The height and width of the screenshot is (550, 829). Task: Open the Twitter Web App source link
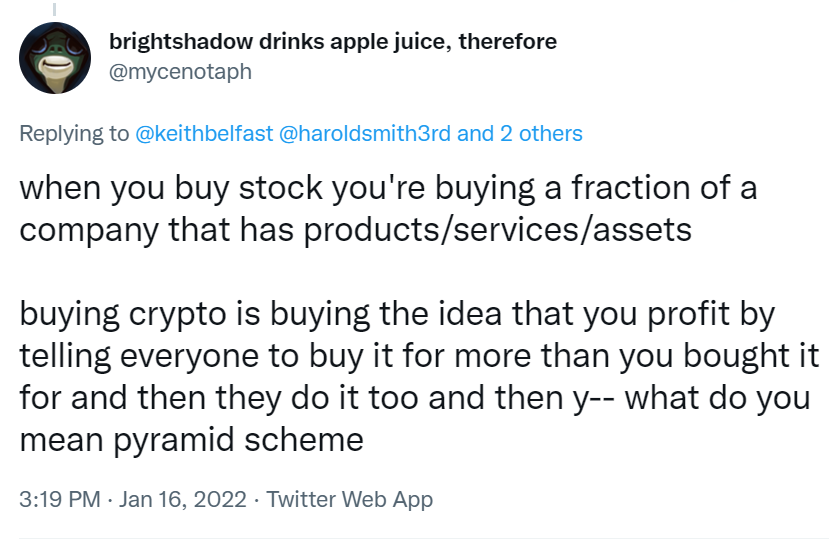pyautogui.click(x=349, y=499)
